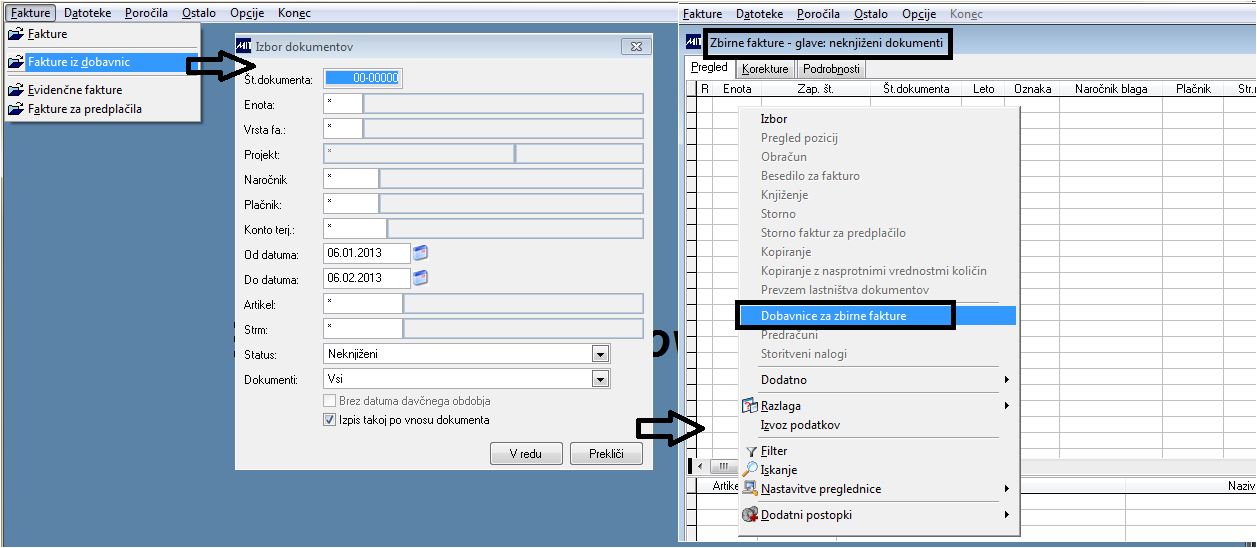1257x548 pixels.
Task: Cancel dialog with Prekliči button
Action: click(606, 454)
